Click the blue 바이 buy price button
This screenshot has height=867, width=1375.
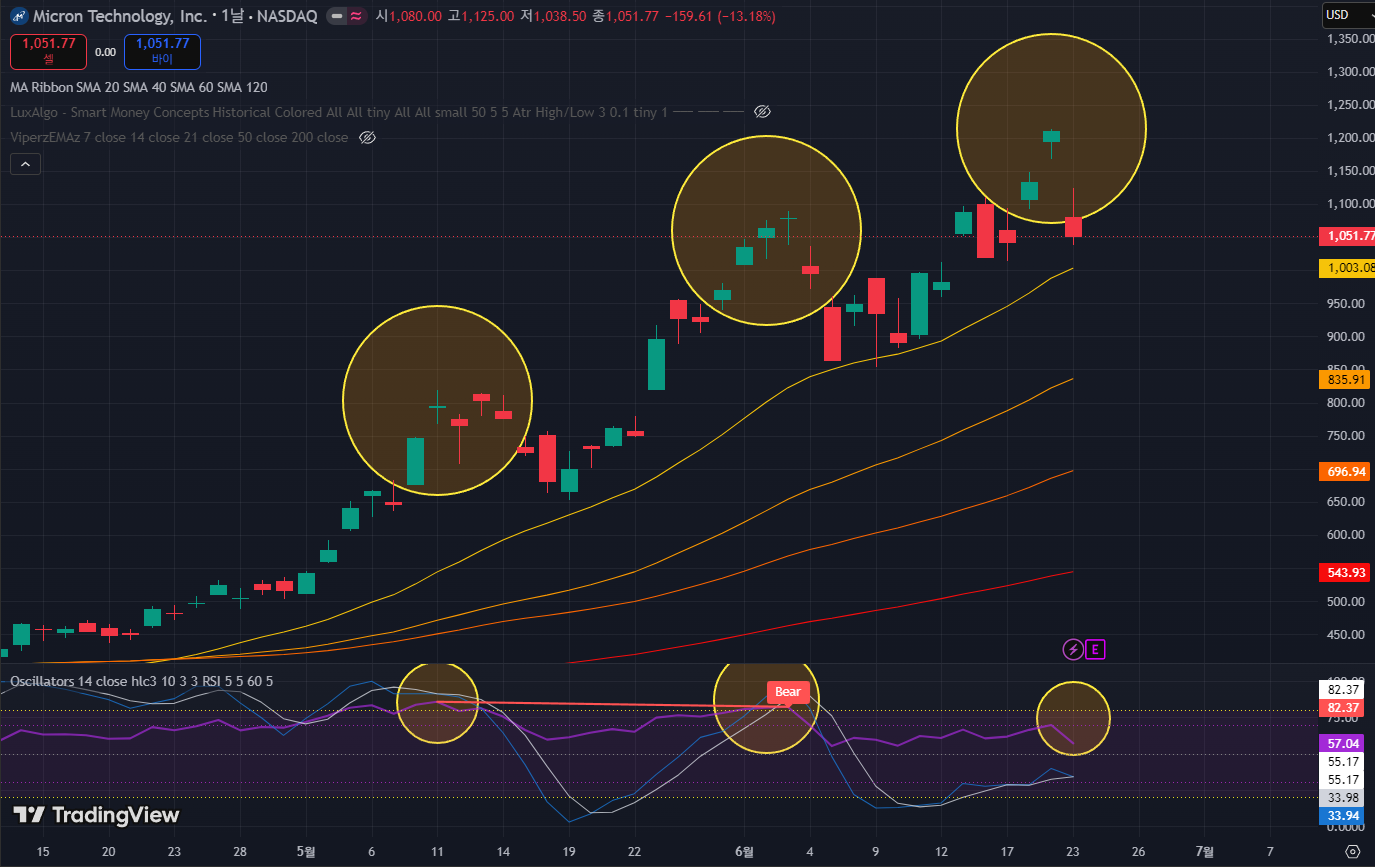click(x=162, y=51)
